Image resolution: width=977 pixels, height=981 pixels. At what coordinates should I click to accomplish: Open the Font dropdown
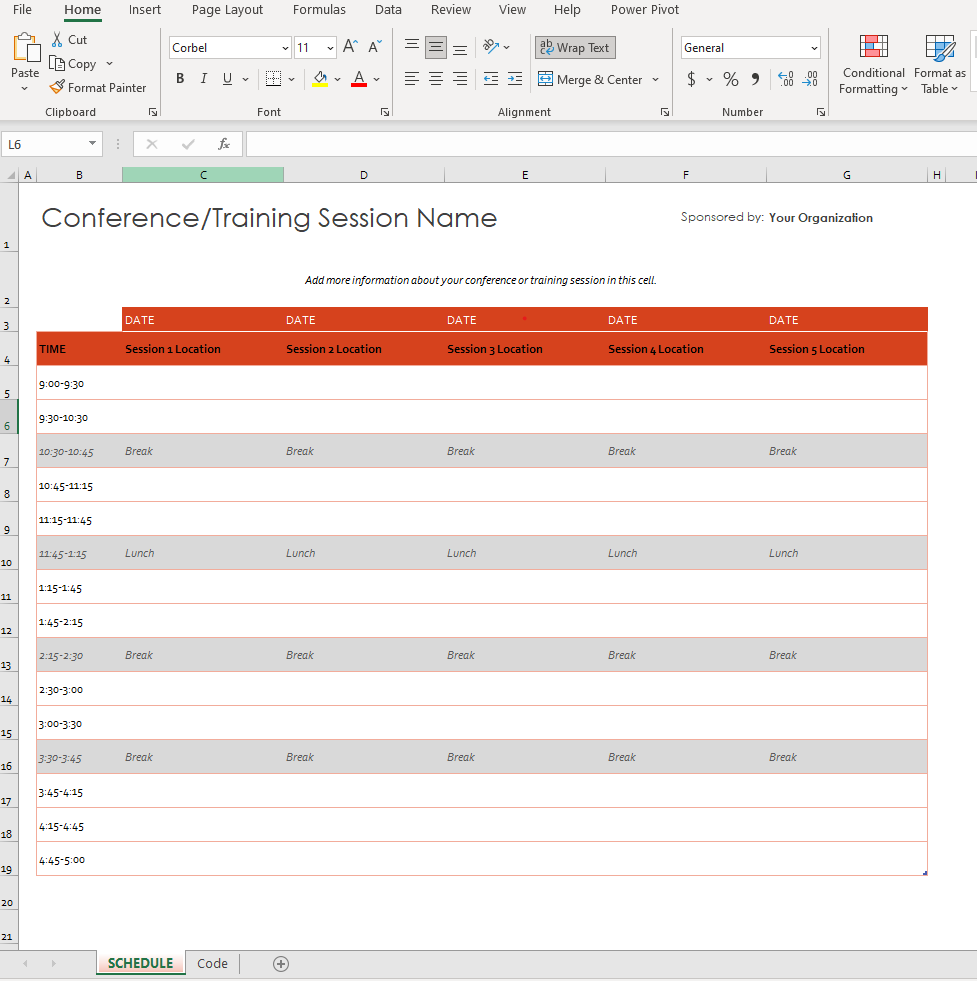(286, 47)
